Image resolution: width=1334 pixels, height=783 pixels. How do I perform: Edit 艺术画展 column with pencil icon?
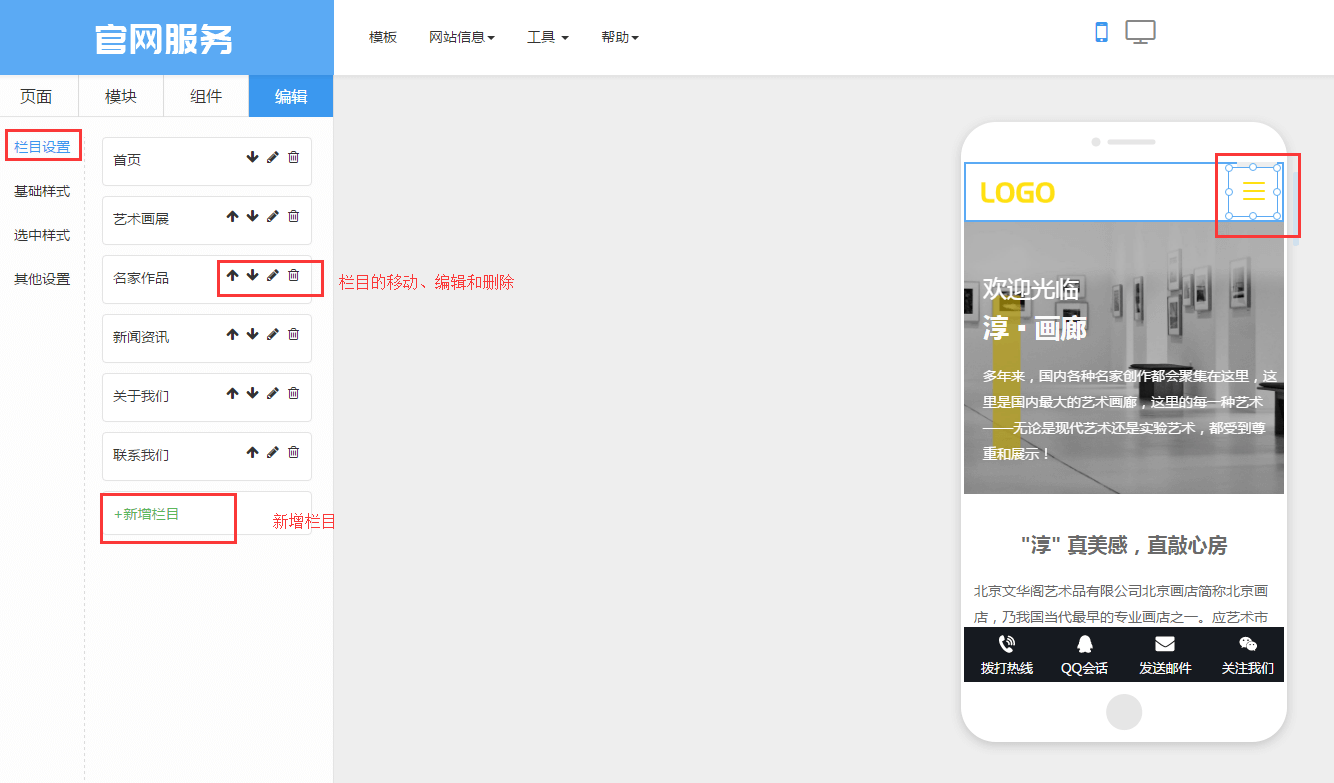click(272, 216)
